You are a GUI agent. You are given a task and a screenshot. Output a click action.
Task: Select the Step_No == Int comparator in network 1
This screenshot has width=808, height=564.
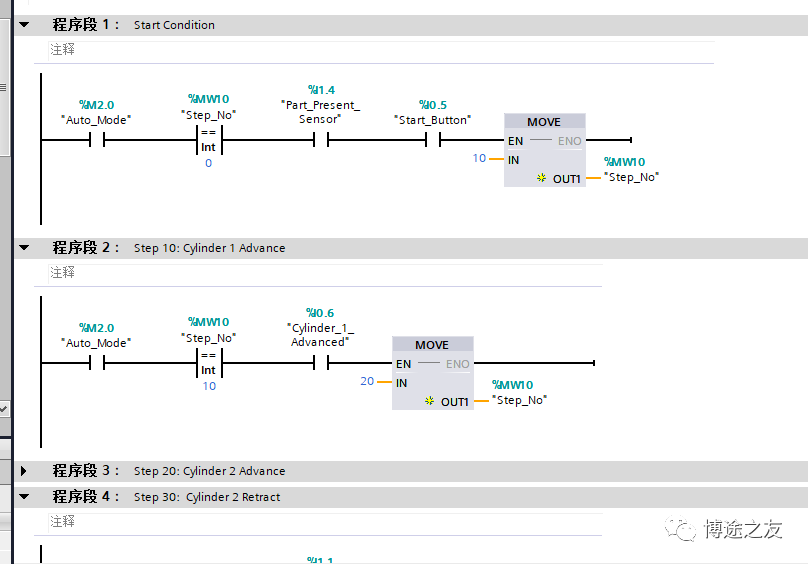[x=208, y=140]
